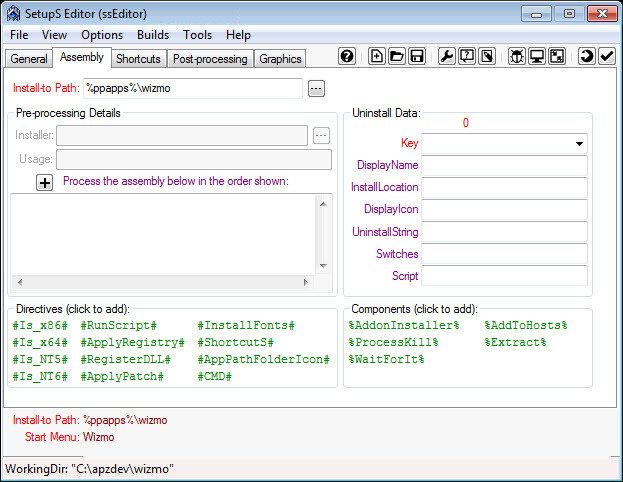Viewport: 623px width, 482px height.
Task: Click the assembly list right scroll arrow
Action: 306,282
